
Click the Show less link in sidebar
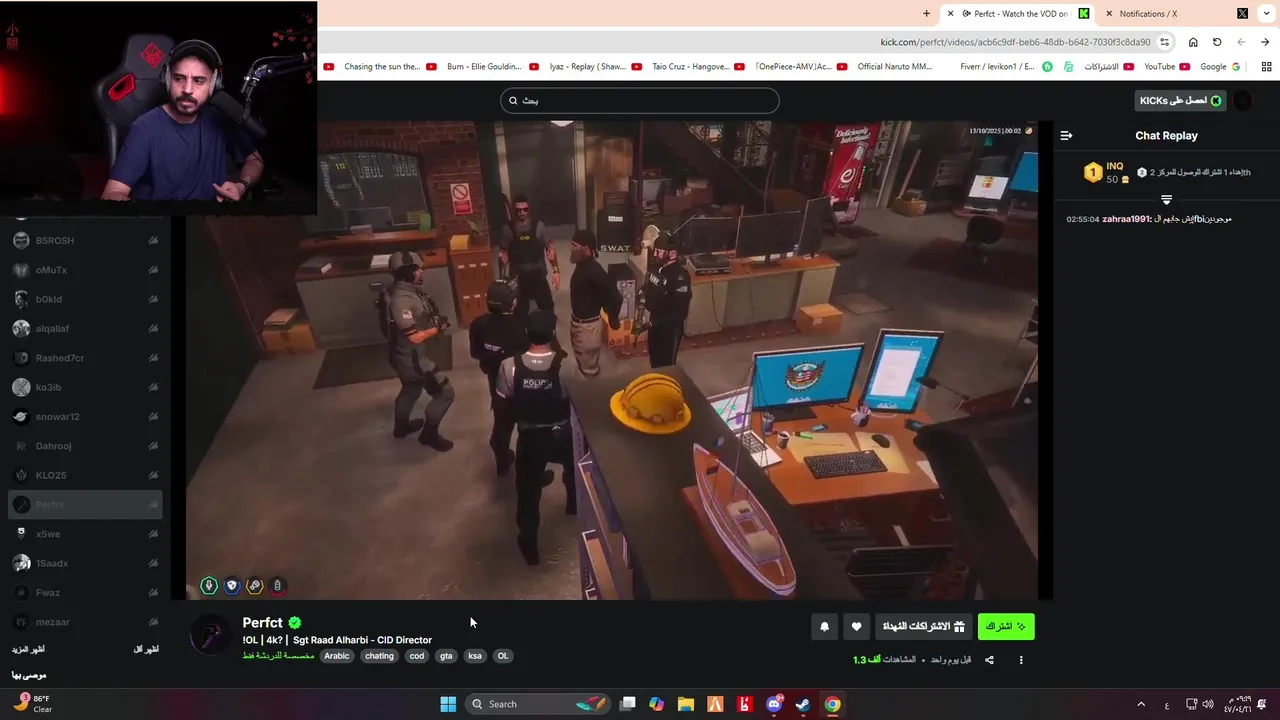click(x=146, y=650)
